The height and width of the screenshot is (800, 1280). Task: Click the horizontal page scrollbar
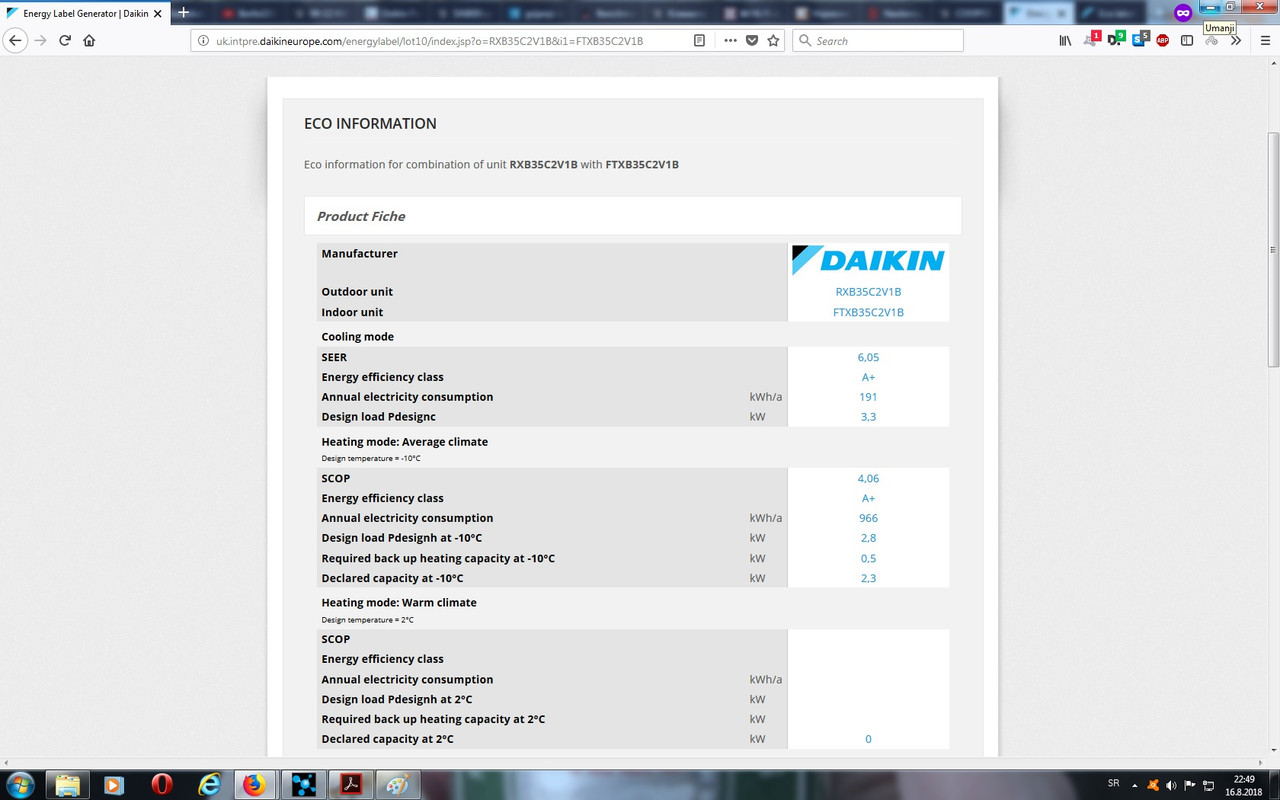tap(633, 762)
